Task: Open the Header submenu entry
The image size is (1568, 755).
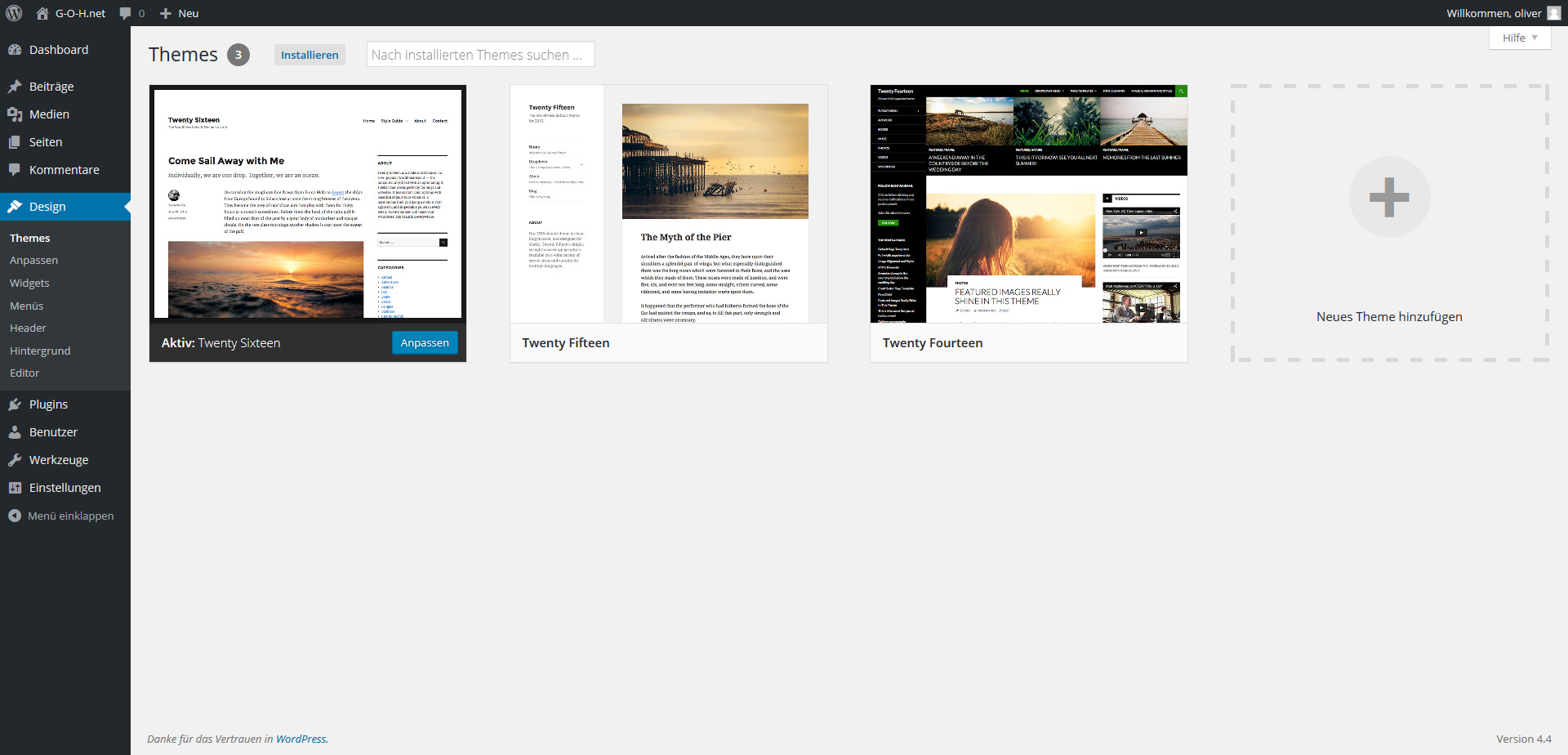Action: click(x=28, y=328)
